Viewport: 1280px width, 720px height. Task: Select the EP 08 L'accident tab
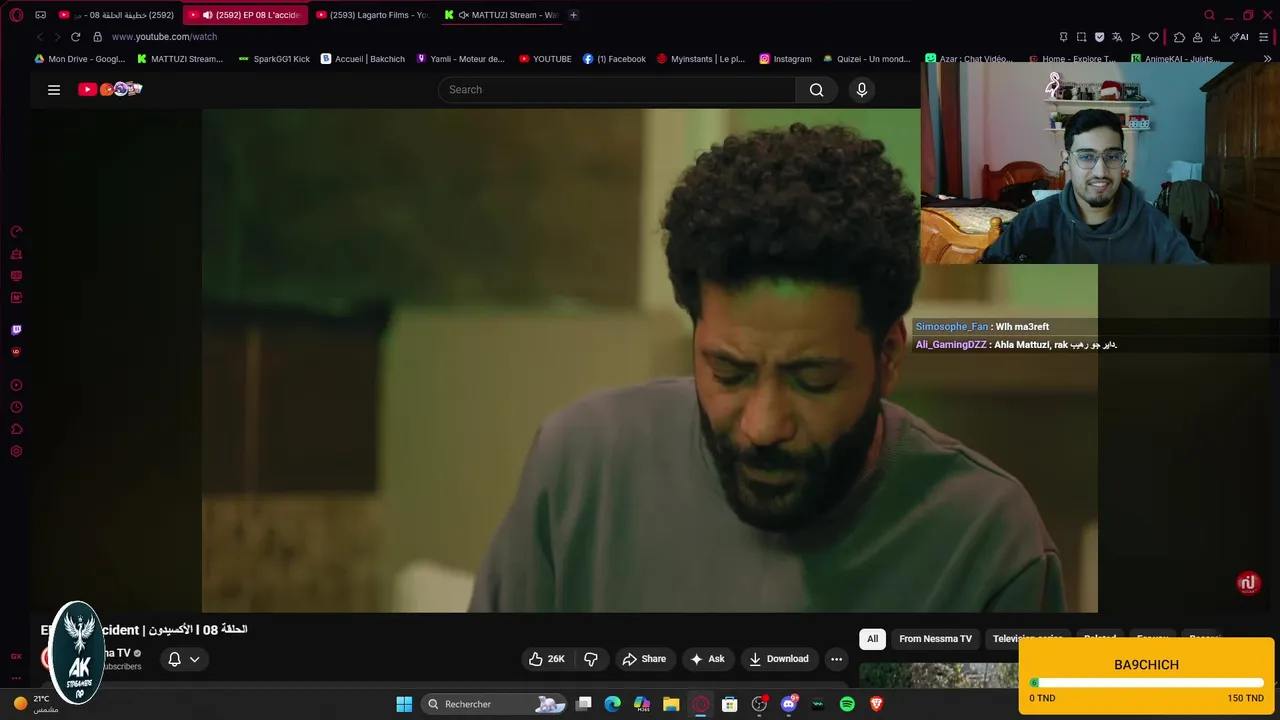tap(245, 15)
